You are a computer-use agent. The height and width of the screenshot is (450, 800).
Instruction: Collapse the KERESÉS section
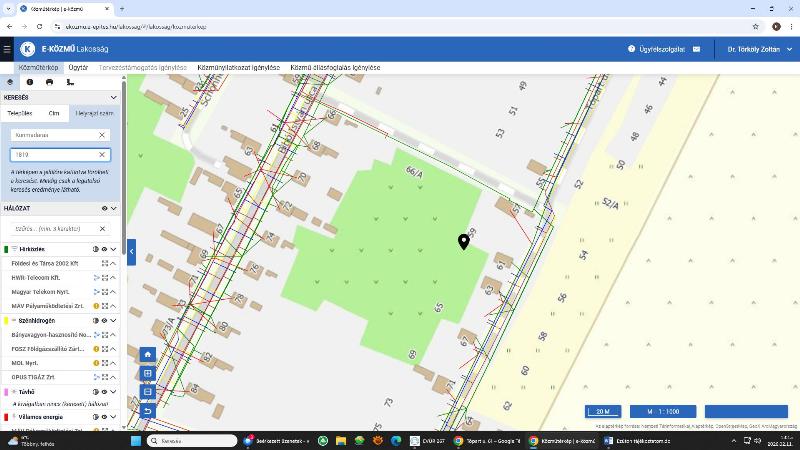point(113,97)
